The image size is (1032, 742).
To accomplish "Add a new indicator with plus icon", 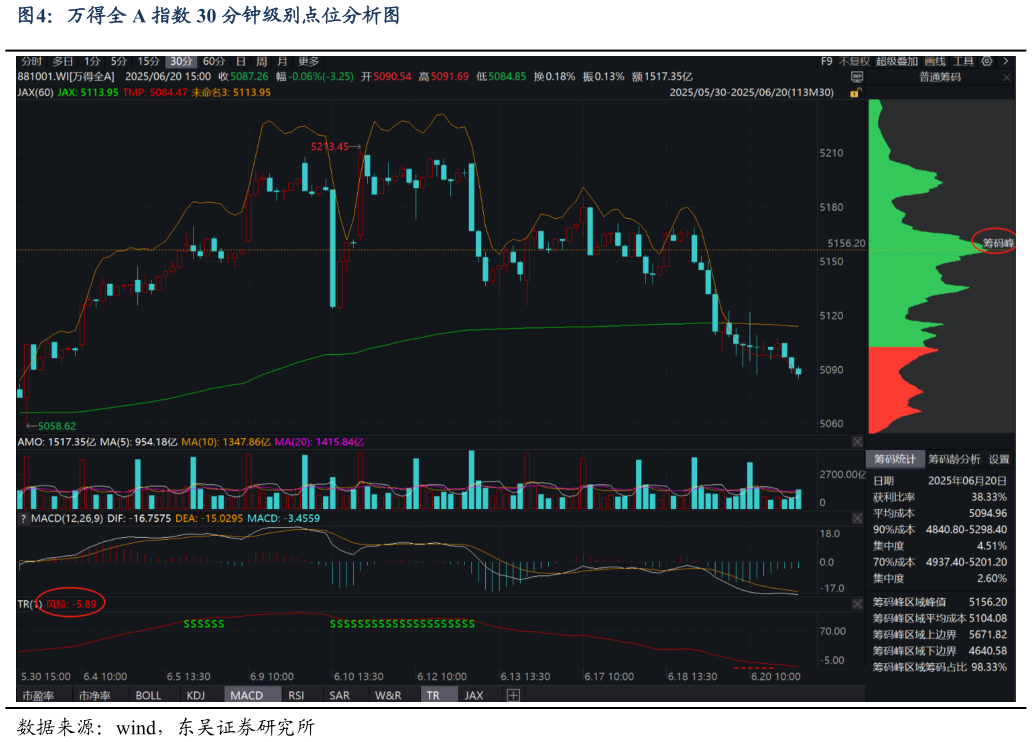I will coord(513,695).
